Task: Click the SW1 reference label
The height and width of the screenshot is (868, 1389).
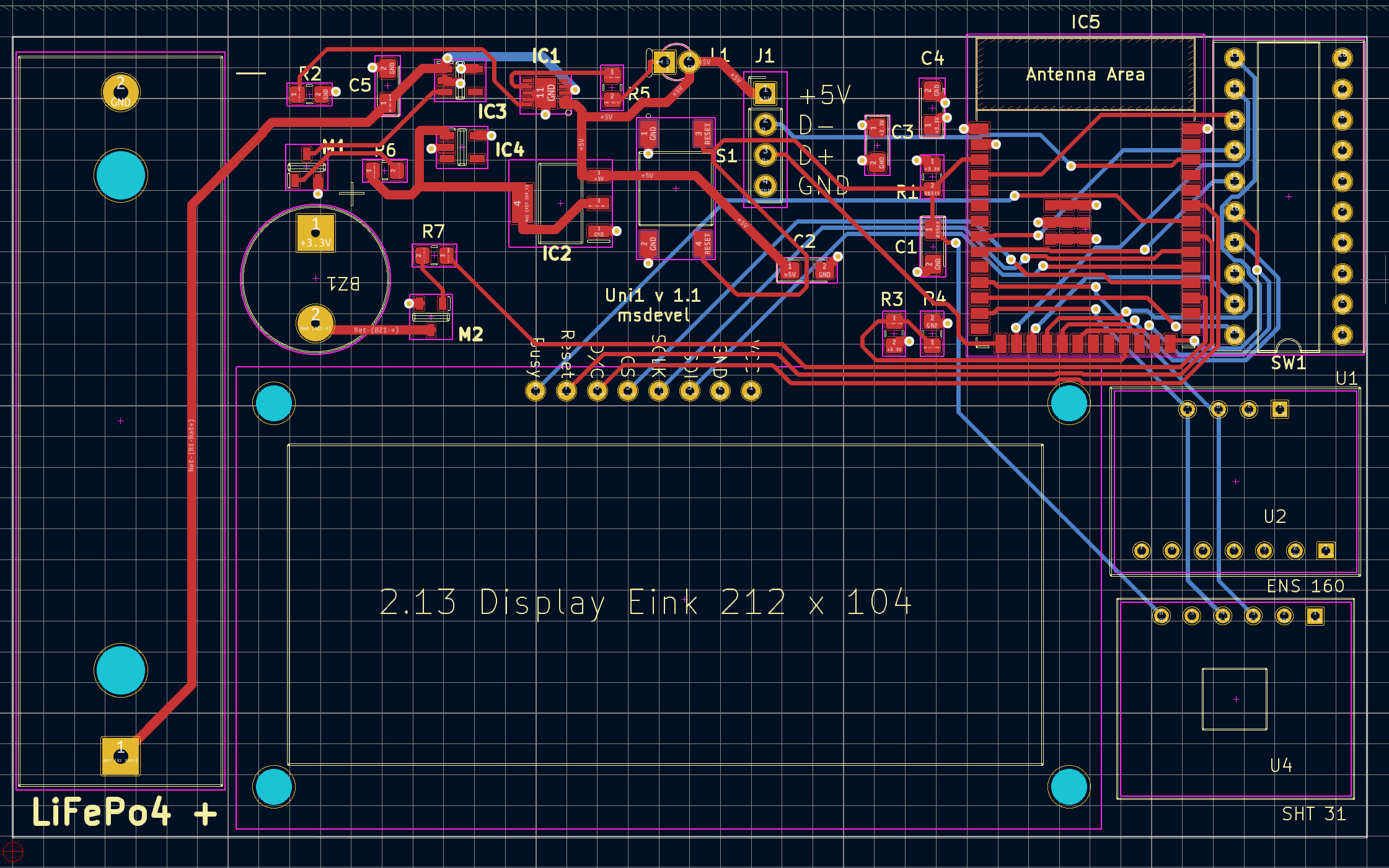Action: (1288, 363)
